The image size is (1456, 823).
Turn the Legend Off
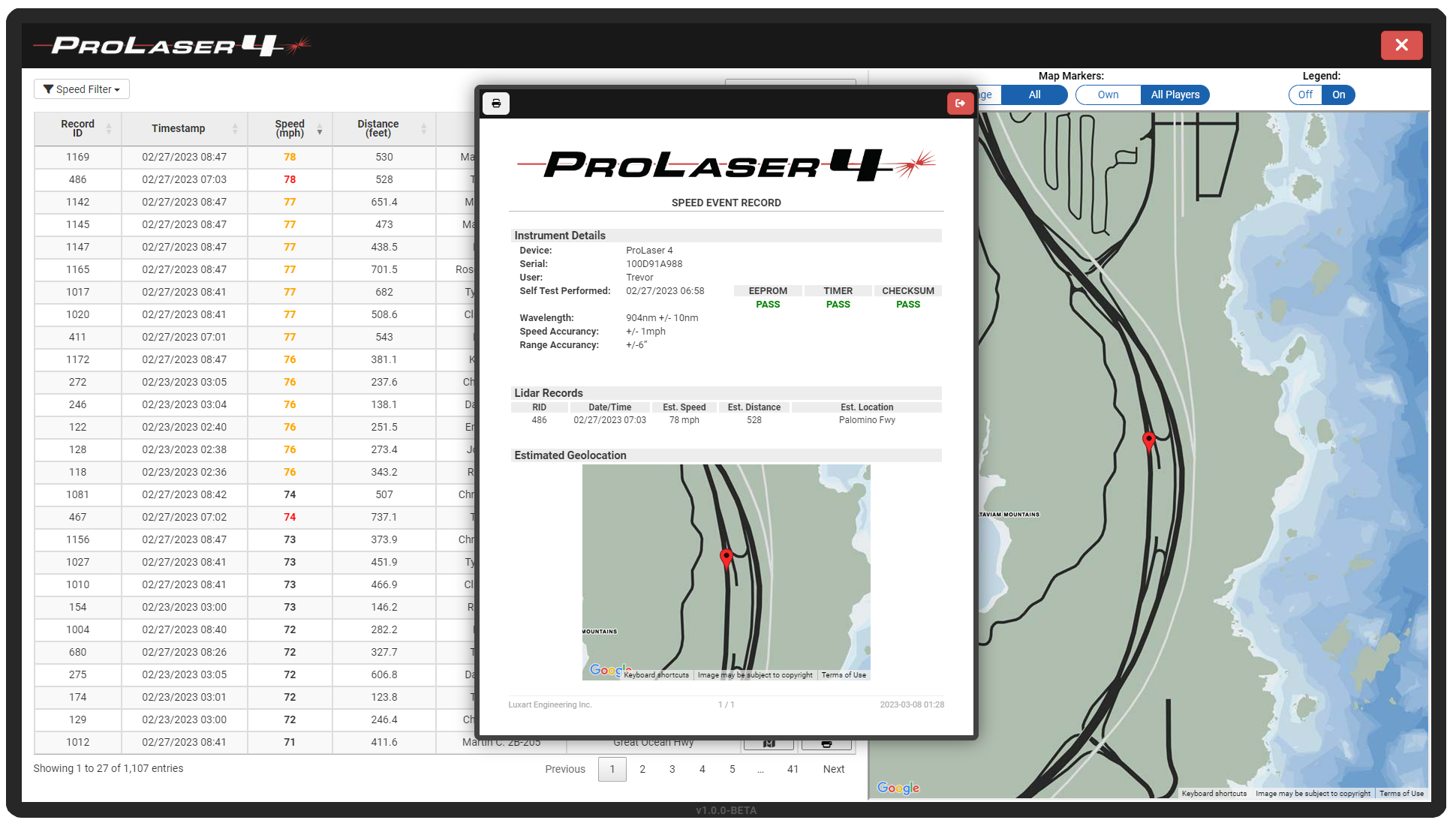click(x=1305, y=95)
